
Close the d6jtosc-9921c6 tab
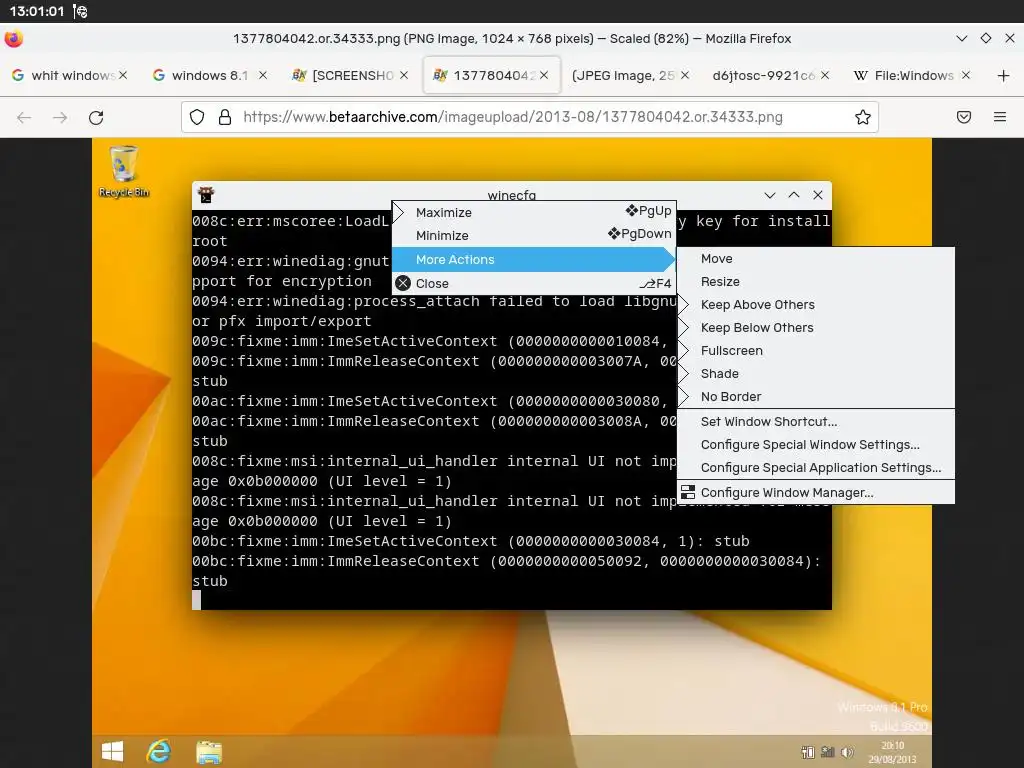825,76
